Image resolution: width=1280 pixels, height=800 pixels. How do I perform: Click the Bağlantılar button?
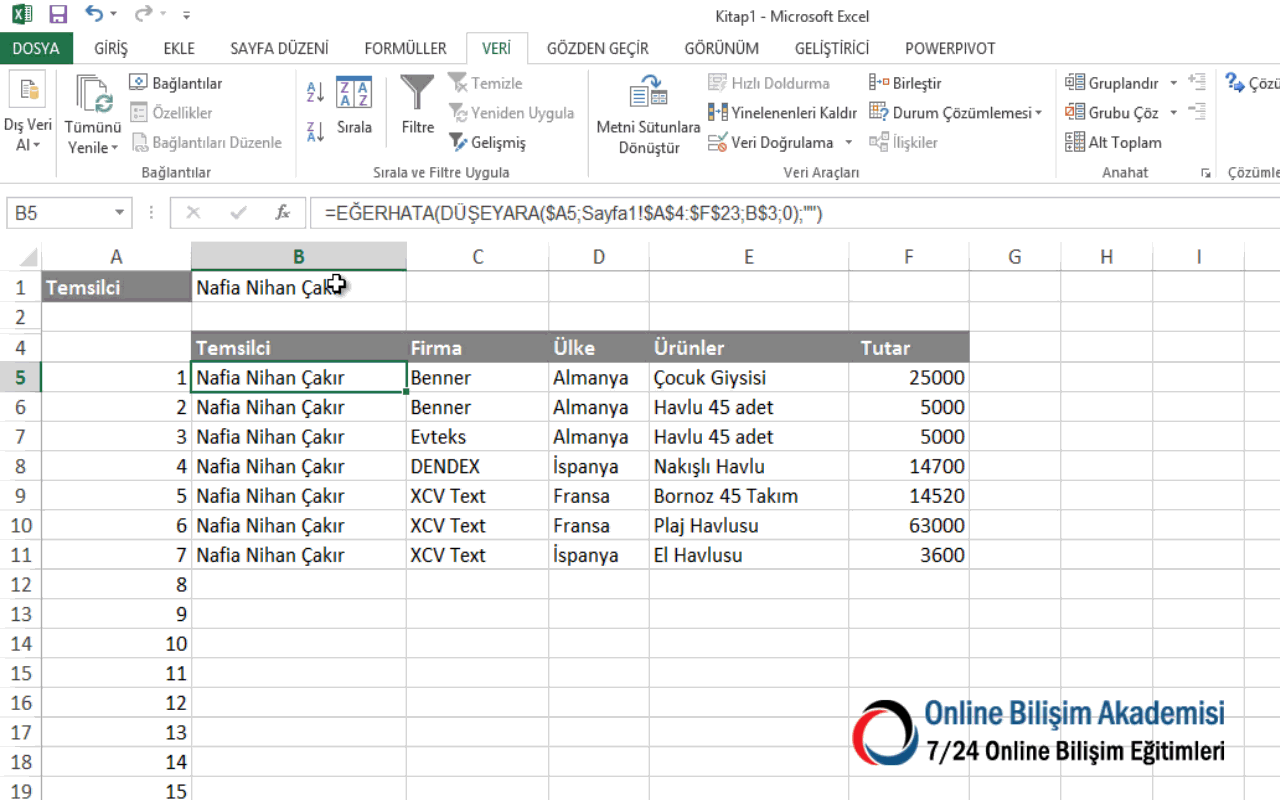point(176,83)
